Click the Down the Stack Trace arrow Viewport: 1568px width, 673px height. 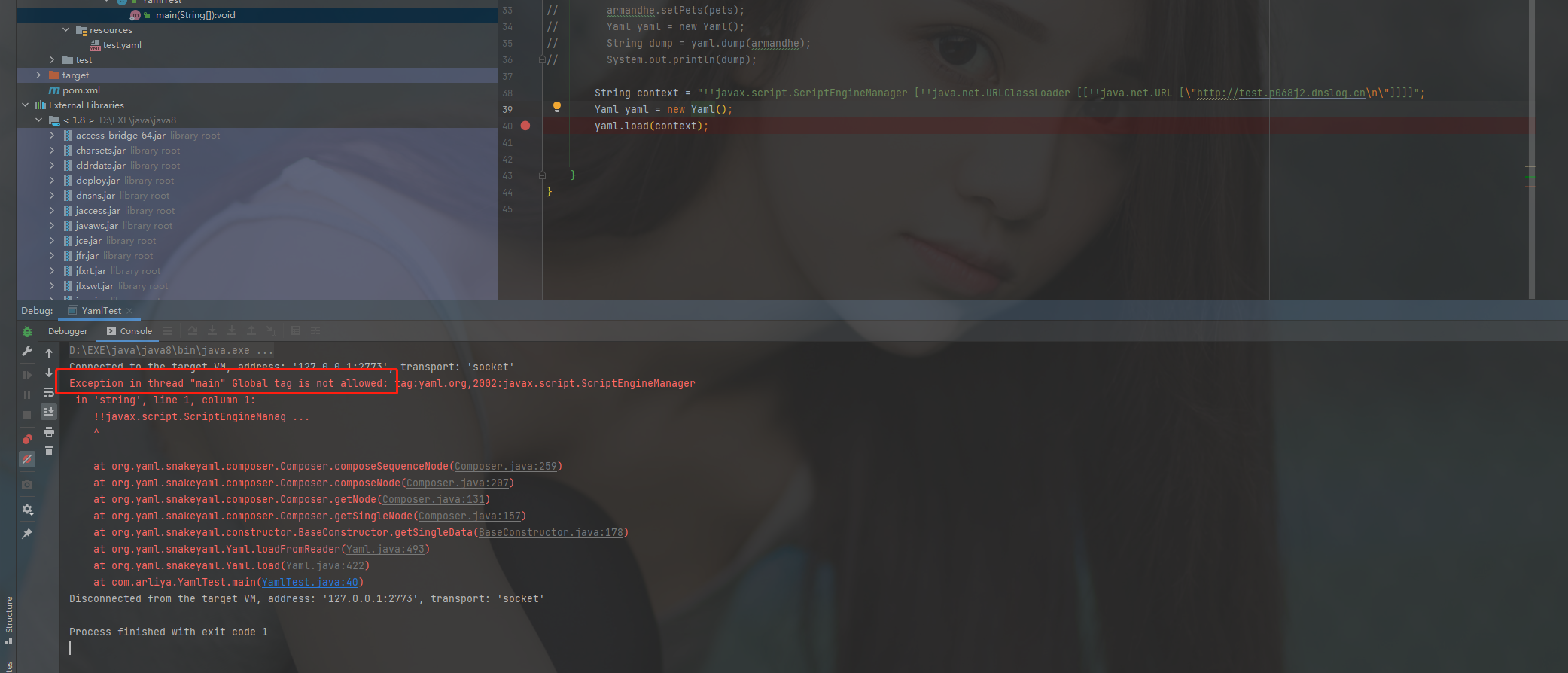click(x=49, y=373)
